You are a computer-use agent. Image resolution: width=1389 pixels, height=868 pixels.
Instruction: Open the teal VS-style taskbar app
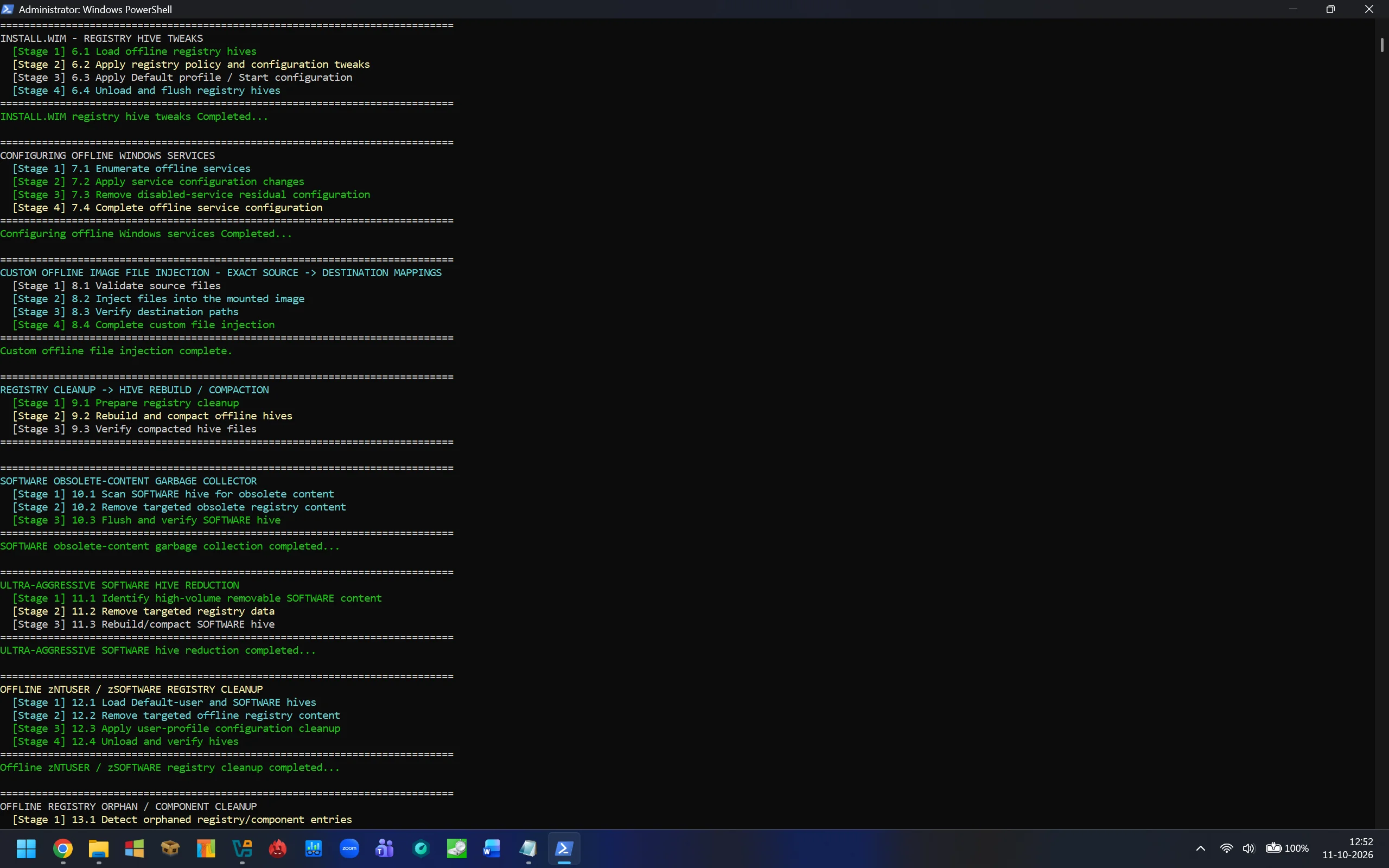tap(242, 848)
